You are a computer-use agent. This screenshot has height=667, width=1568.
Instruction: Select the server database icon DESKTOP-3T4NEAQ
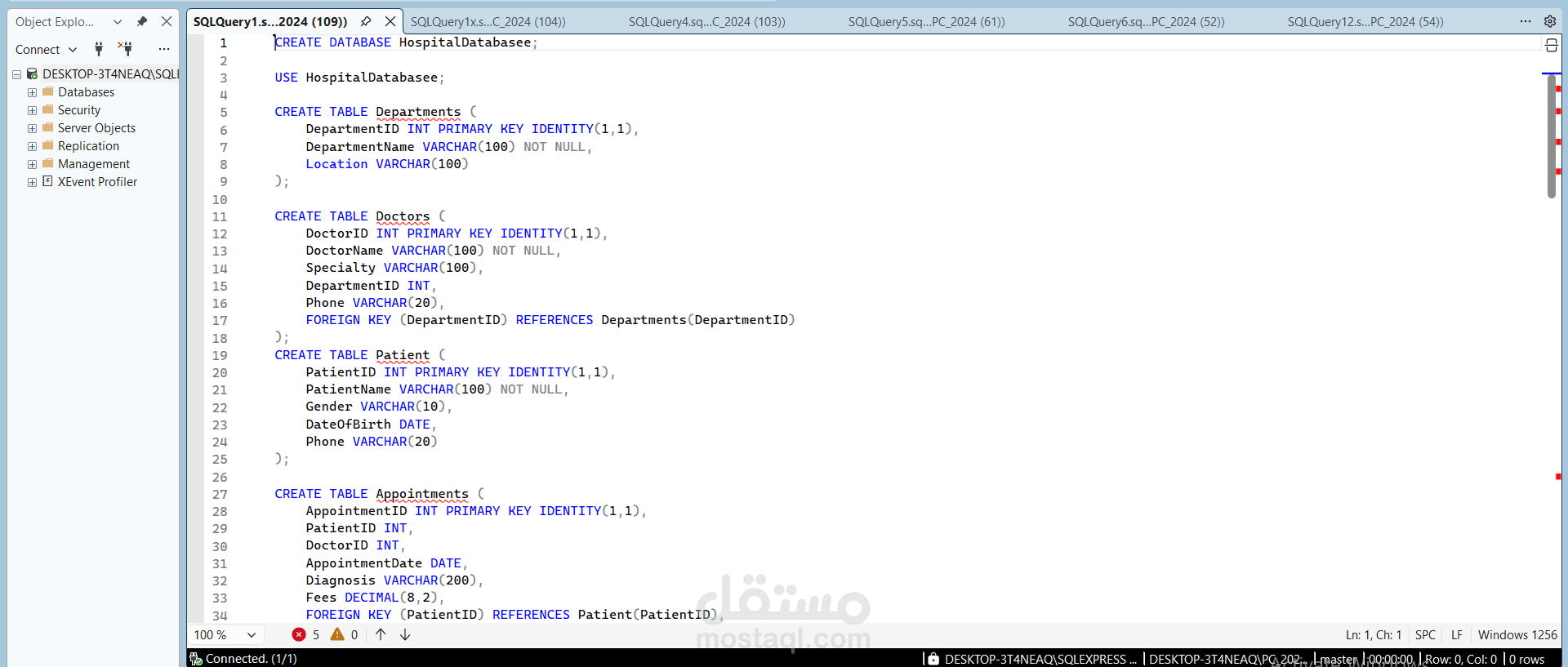(x=32, y=73)
